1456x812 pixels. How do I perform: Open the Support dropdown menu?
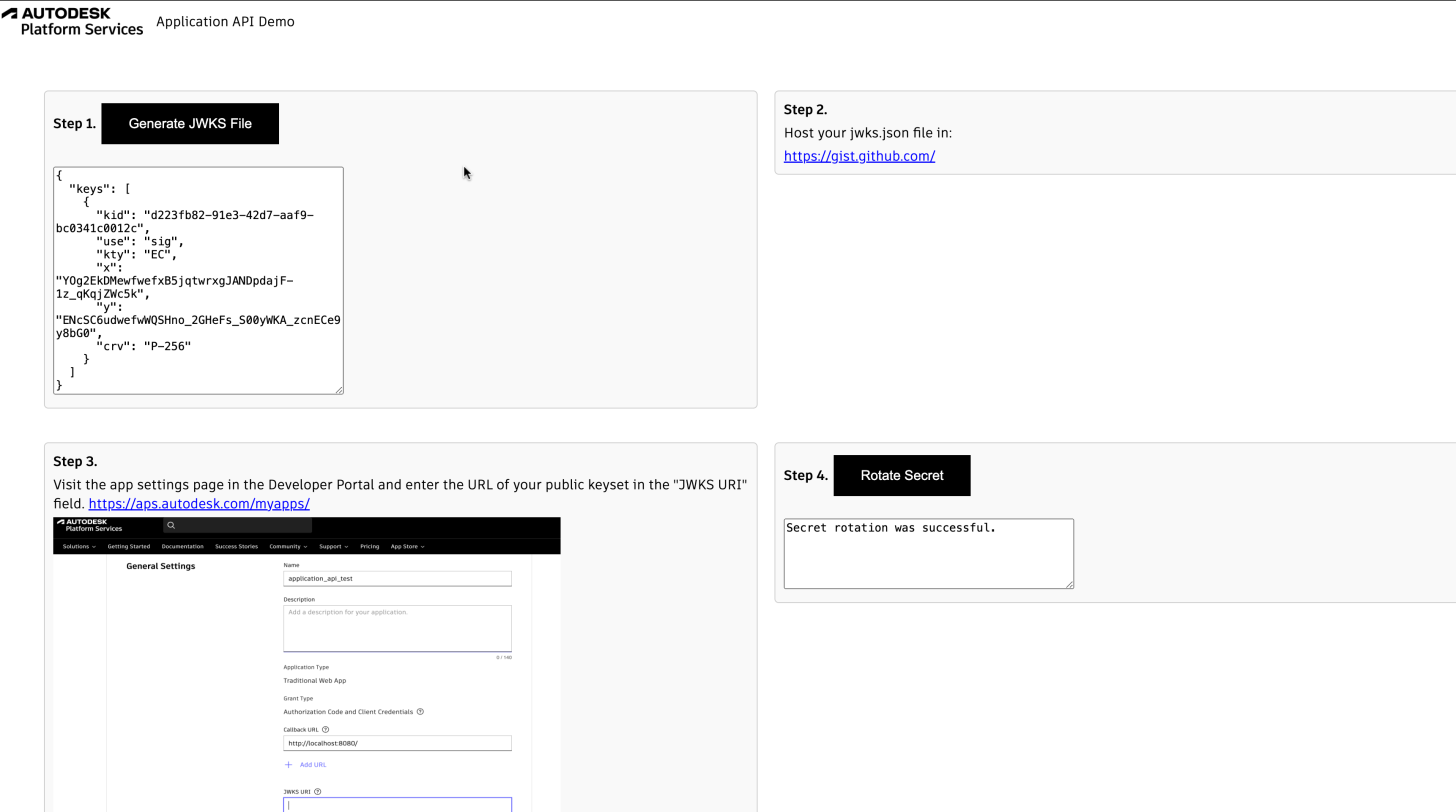(x=333, y=546)
